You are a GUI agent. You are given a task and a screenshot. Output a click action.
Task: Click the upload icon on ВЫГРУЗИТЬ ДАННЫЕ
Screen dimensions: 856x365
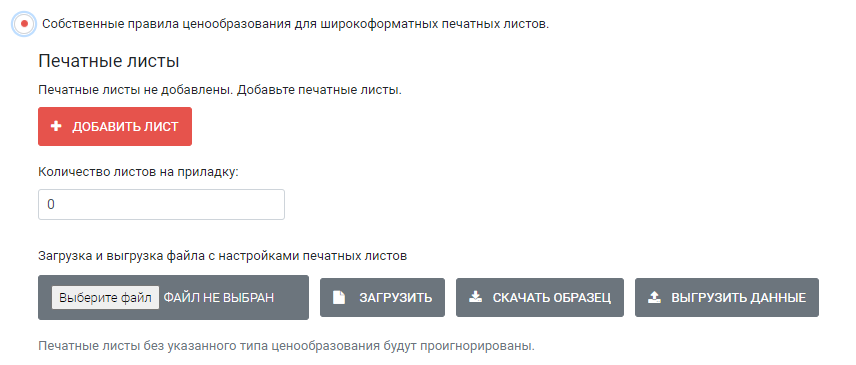(655, 297)
